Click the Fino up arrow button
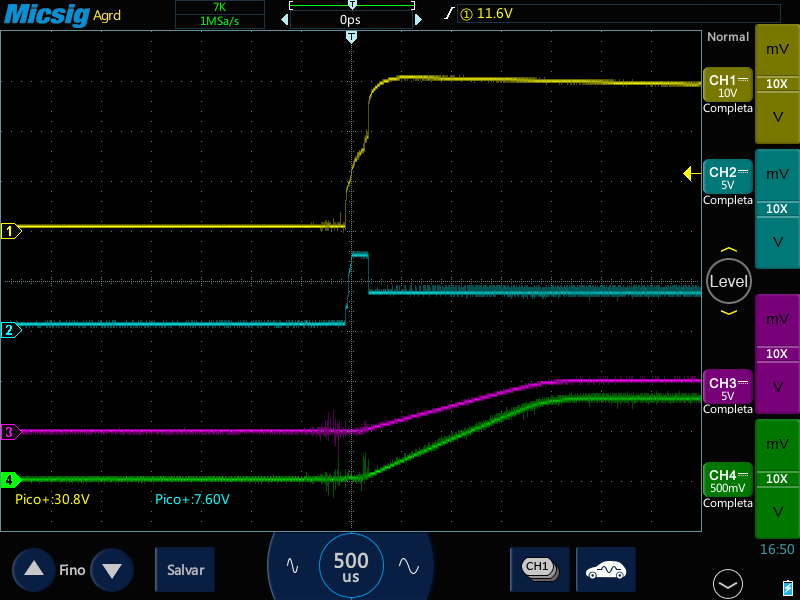Screen dimensions: 800x600 click(34, 569)
